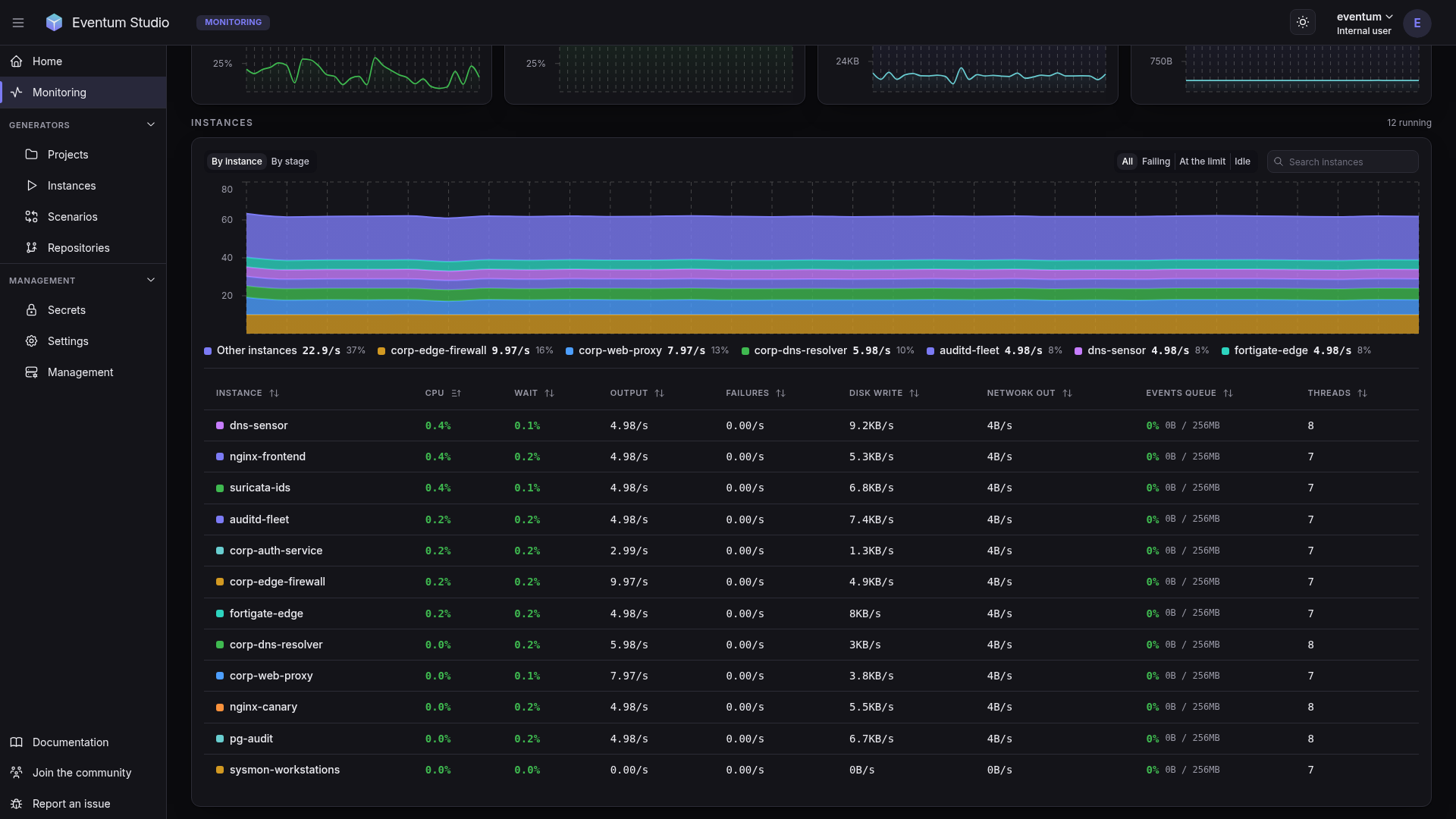
Task: Open the eventum user dropdown
Action: (x=1364, y=23)
